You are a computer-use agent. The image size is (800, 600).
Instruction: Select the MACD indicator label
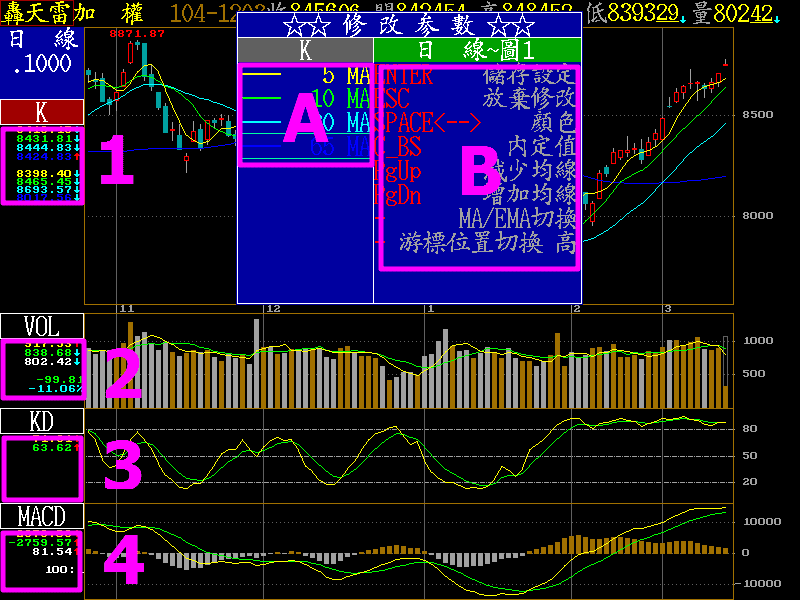[x=41, y=516]
